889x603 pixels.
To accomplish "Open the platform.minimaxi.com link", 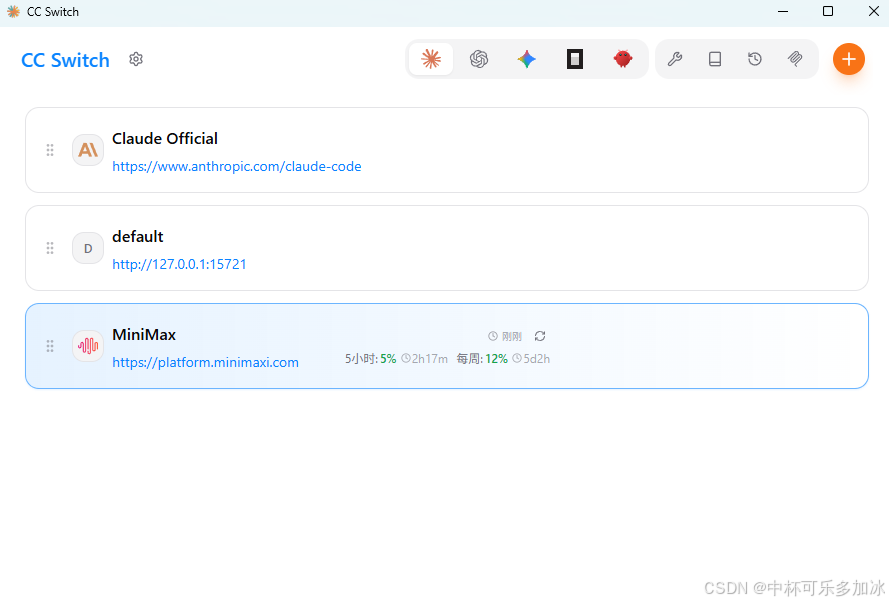I will click(x=205, y=363).
